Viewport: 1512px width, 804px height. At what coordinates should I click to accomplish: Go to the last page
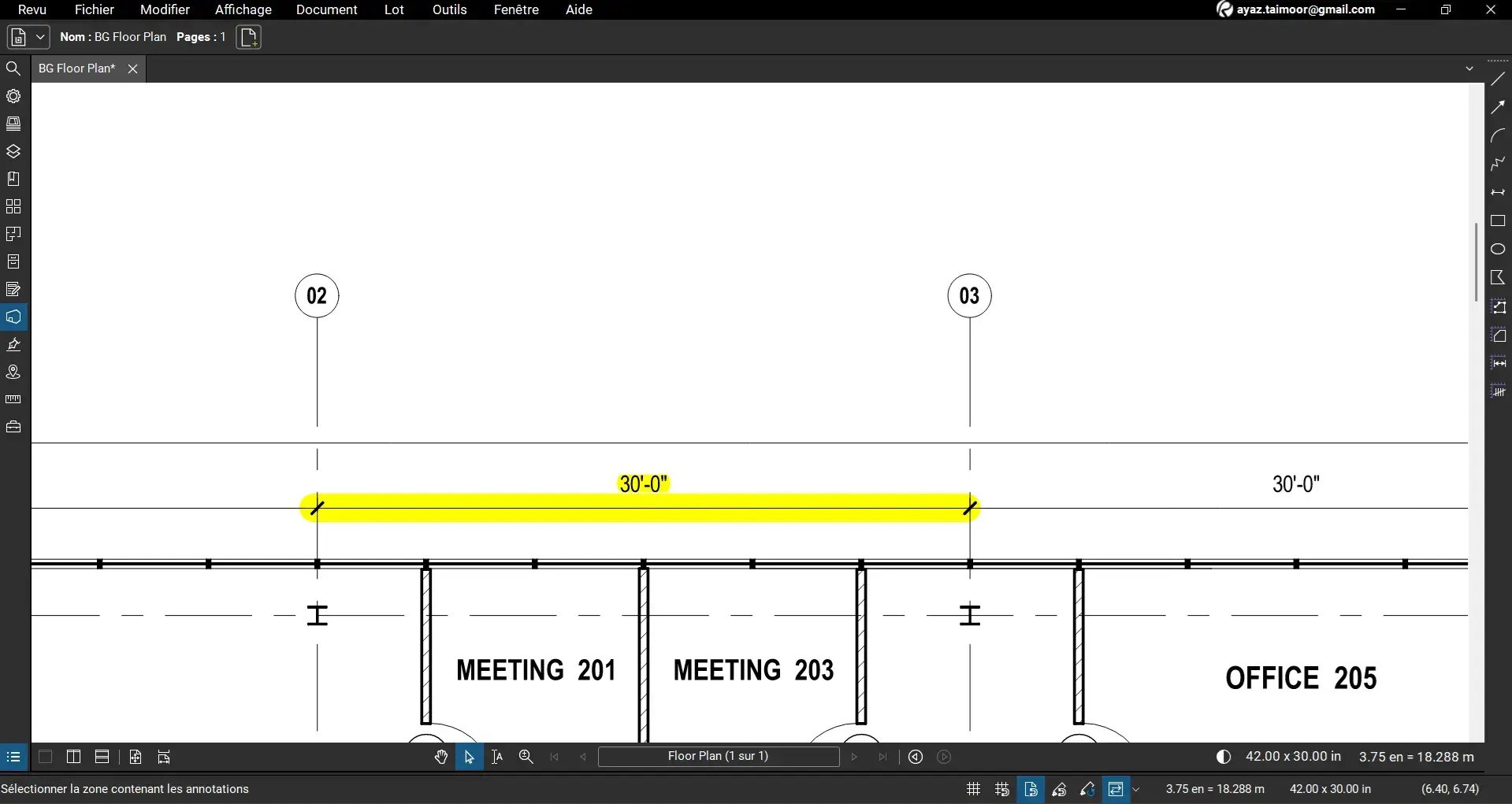882,757
